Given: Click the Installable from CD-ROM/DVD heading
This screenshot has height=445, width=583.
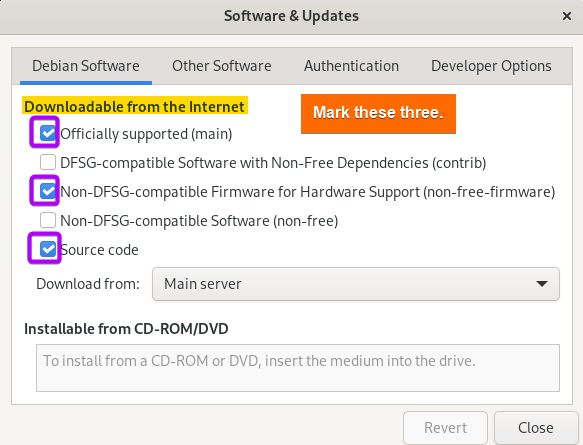Looking at the screenshot, I should click(126, 329).
